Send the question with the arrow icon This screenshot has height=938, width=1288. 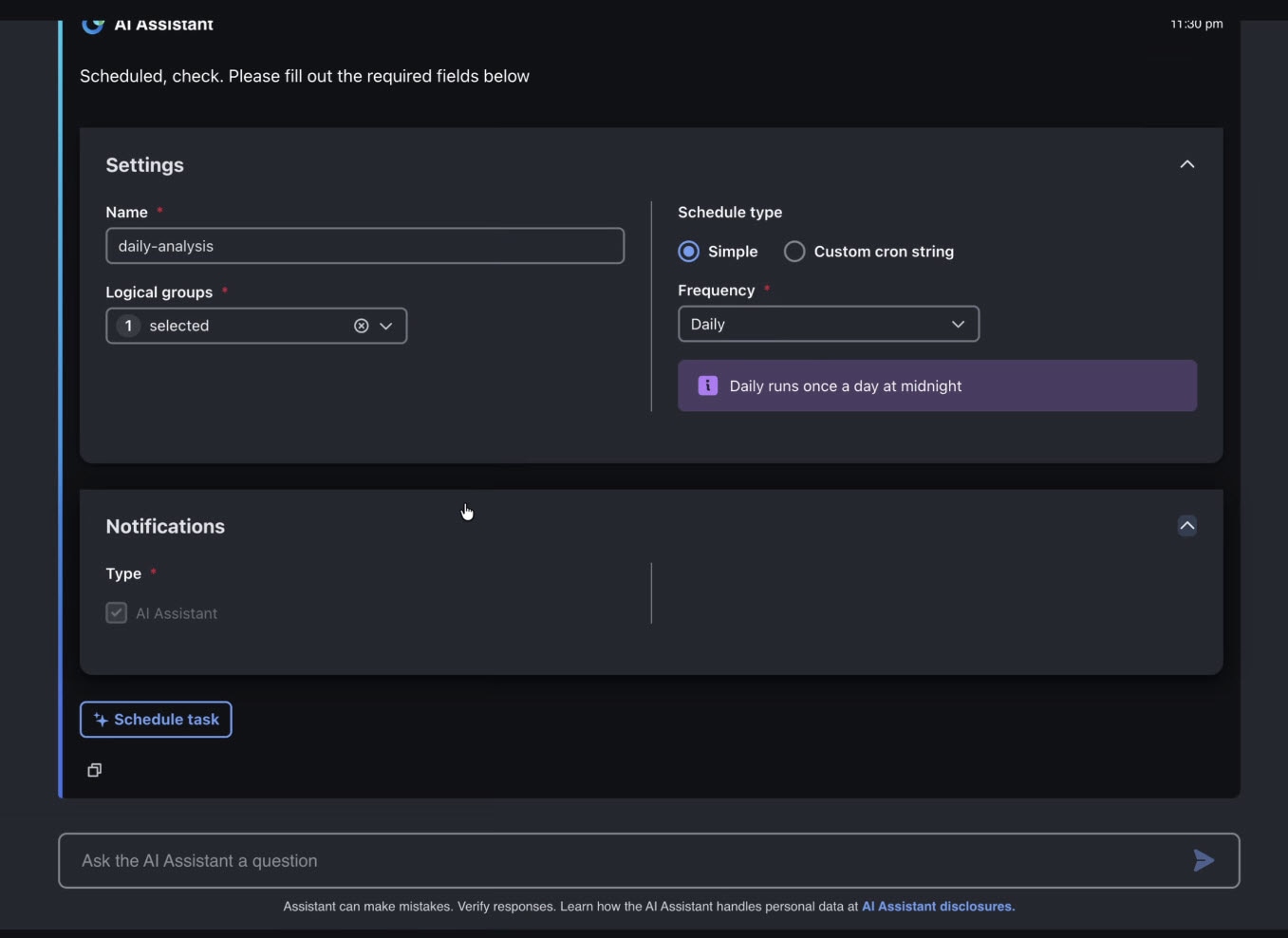click(x=1204, y=860)
